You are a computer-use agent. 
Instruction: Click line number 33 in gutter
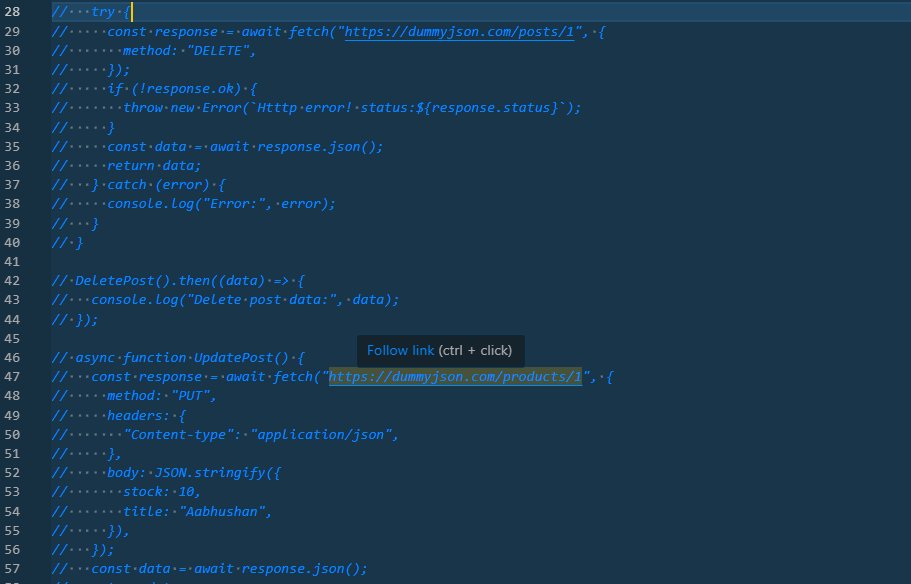12,108
